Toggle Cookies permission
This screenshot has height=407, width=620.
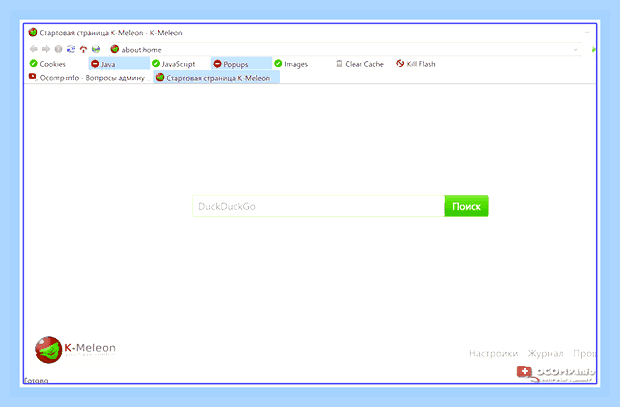pyautogui.click(x=48, y=64)
